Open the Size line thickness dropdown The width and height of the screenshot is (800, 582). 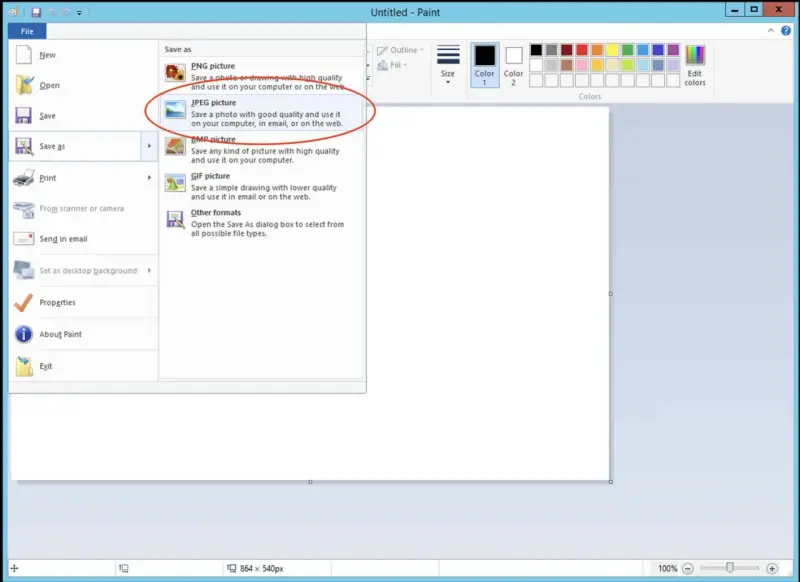coord(448,64)
